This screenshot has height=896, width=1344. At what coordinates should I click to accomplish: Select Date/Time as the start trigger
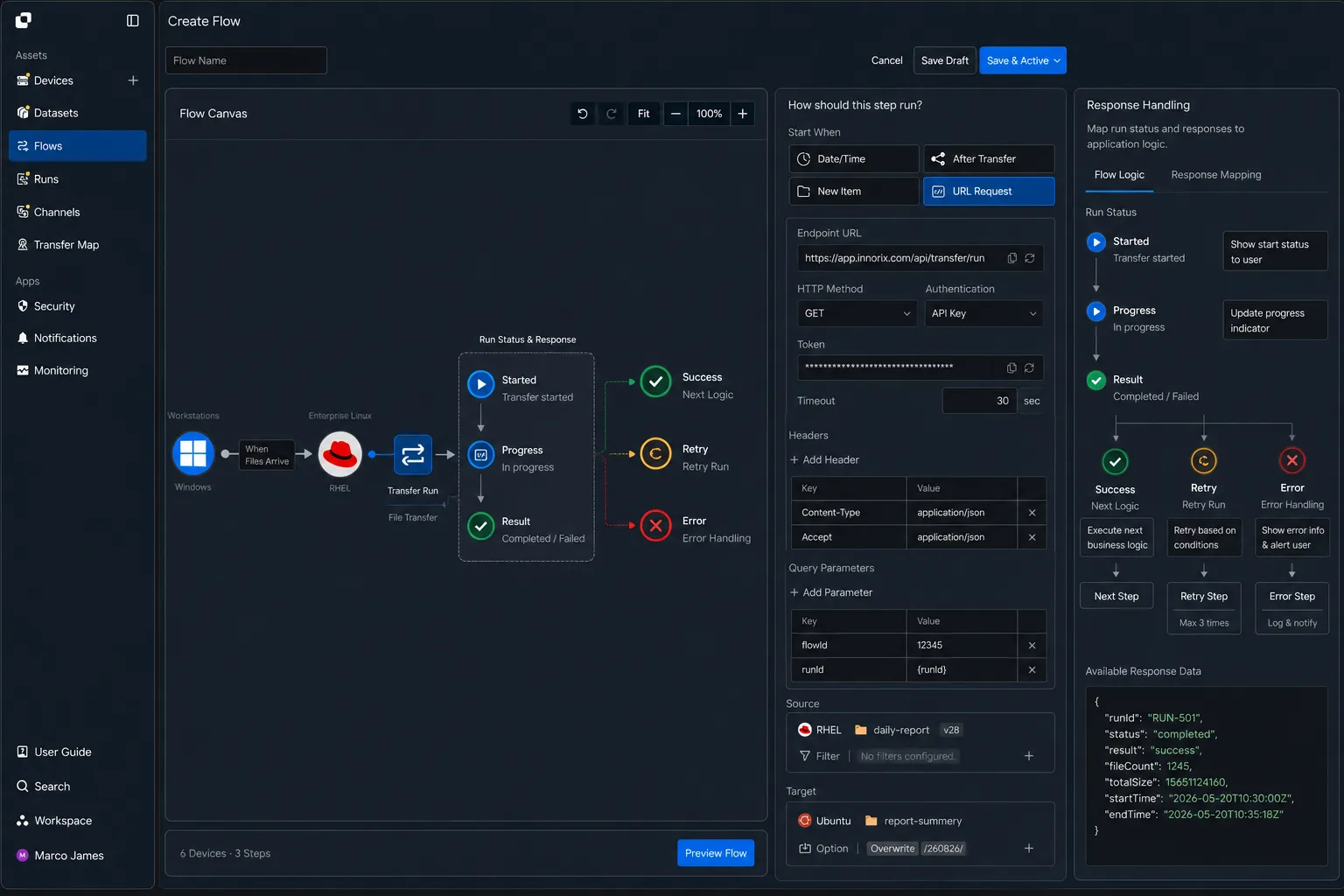pos(854,158)
